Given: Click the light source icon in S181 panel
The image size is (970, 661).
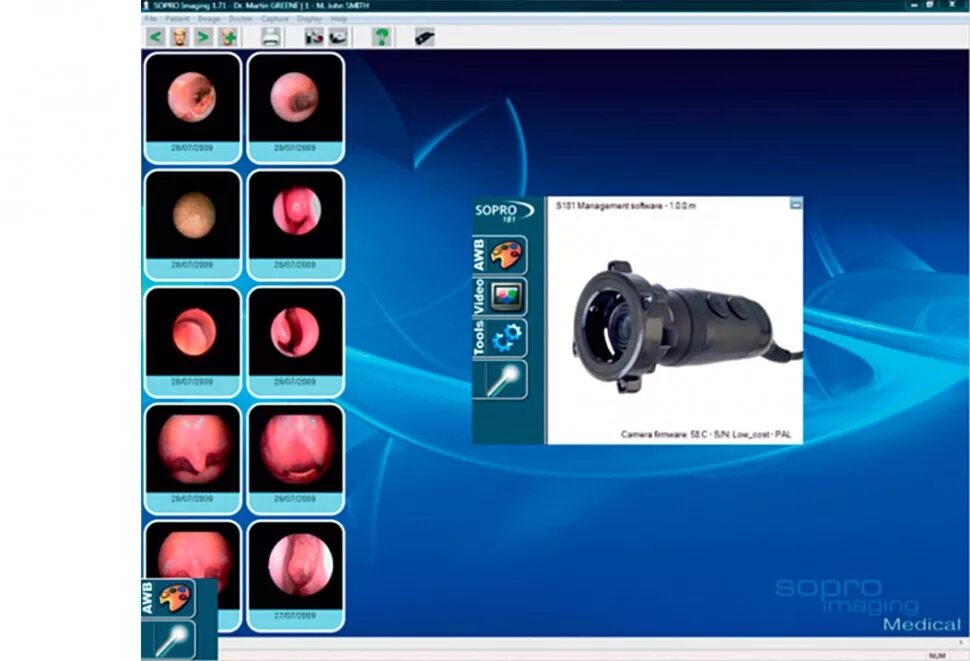Looking at the screenshot, I should coord(500,380).
